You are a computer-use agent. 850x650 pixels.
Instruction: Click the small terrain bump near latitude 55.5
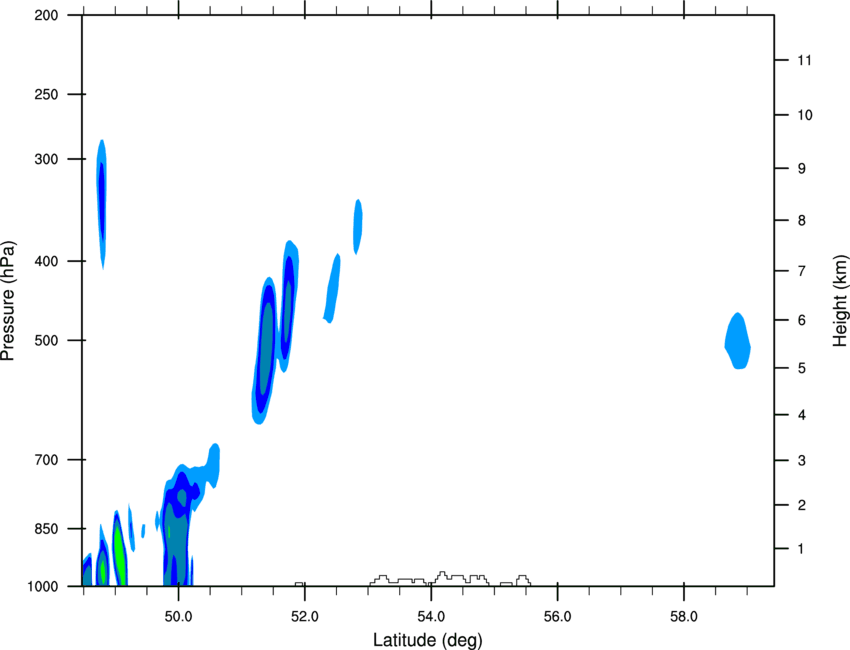click(x=523, y=581)
